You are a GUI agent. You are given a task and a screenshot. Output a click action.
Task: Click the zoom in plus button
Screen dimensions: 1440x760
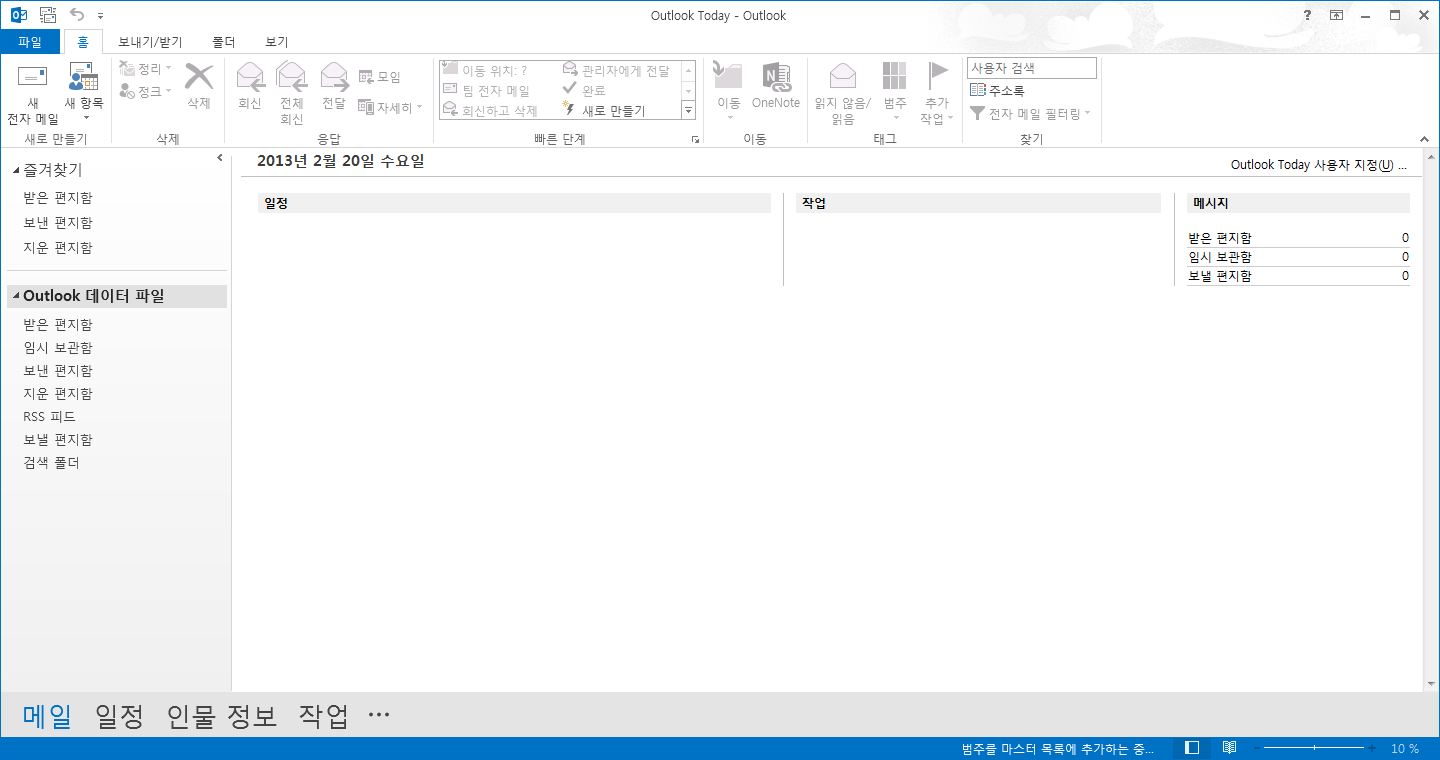[x=1372, y=748]
